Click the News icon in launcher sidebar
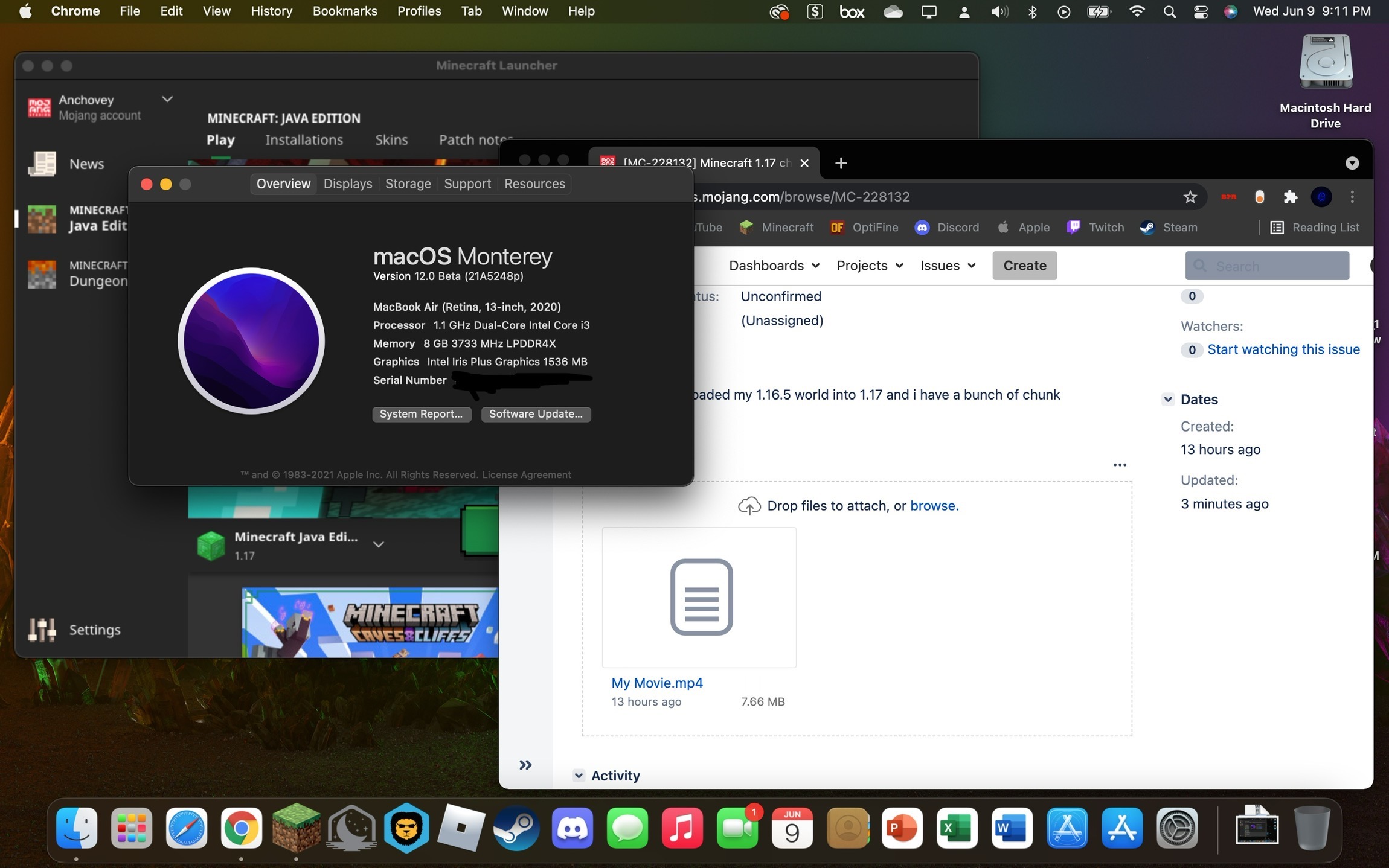This screenshot has height=868, width=1389. (42, 164)
